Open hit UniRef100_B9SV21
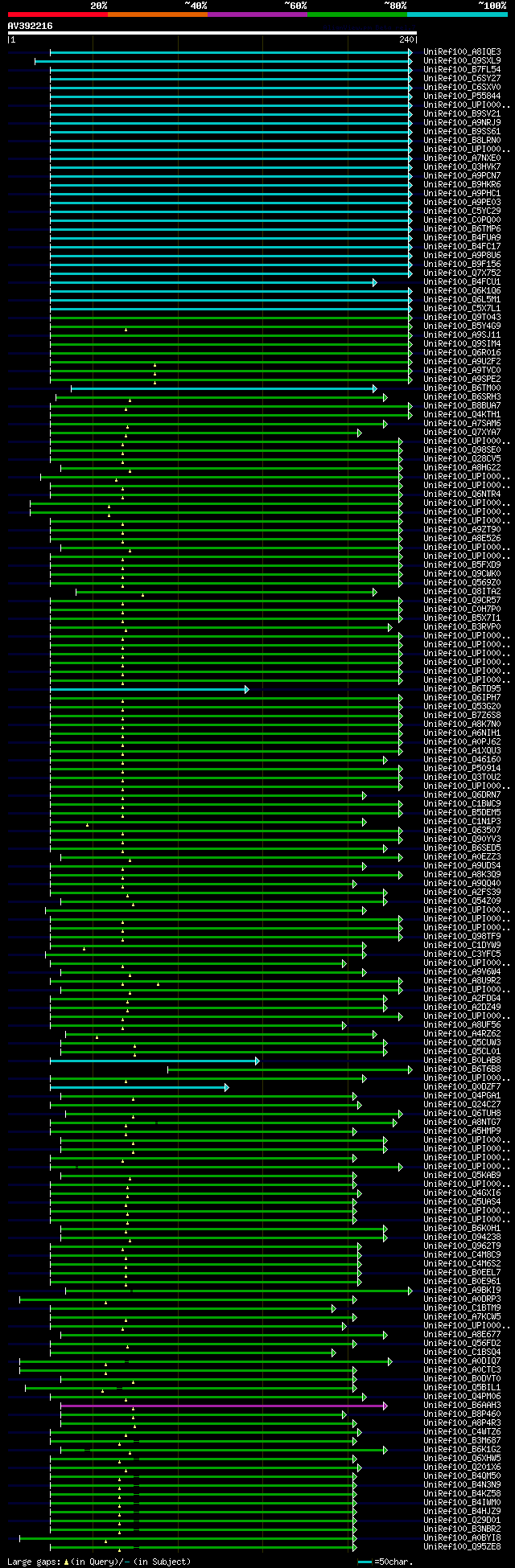 [x=462, y=113]
